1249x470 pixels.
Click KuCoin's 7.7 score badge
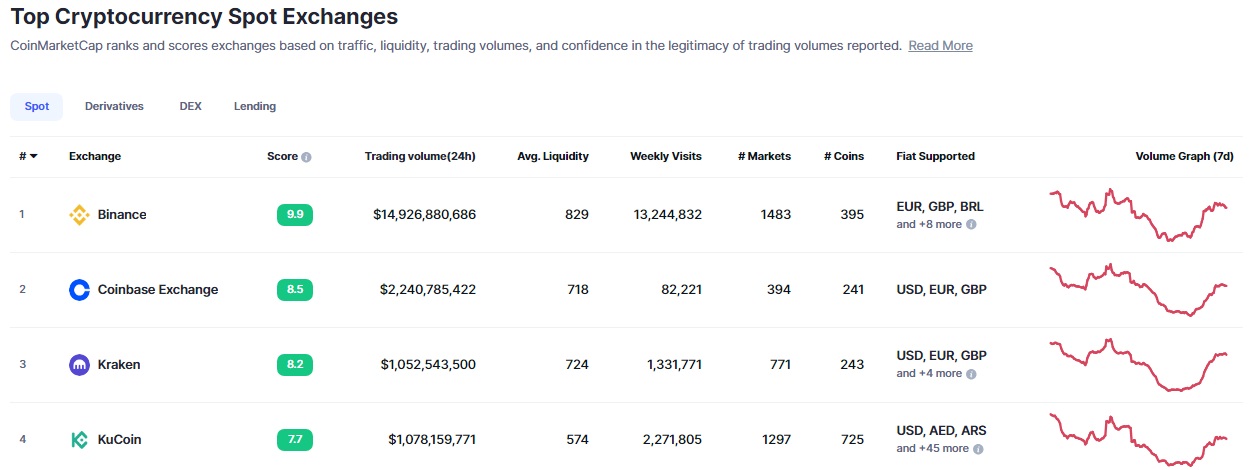pos(295,439)
